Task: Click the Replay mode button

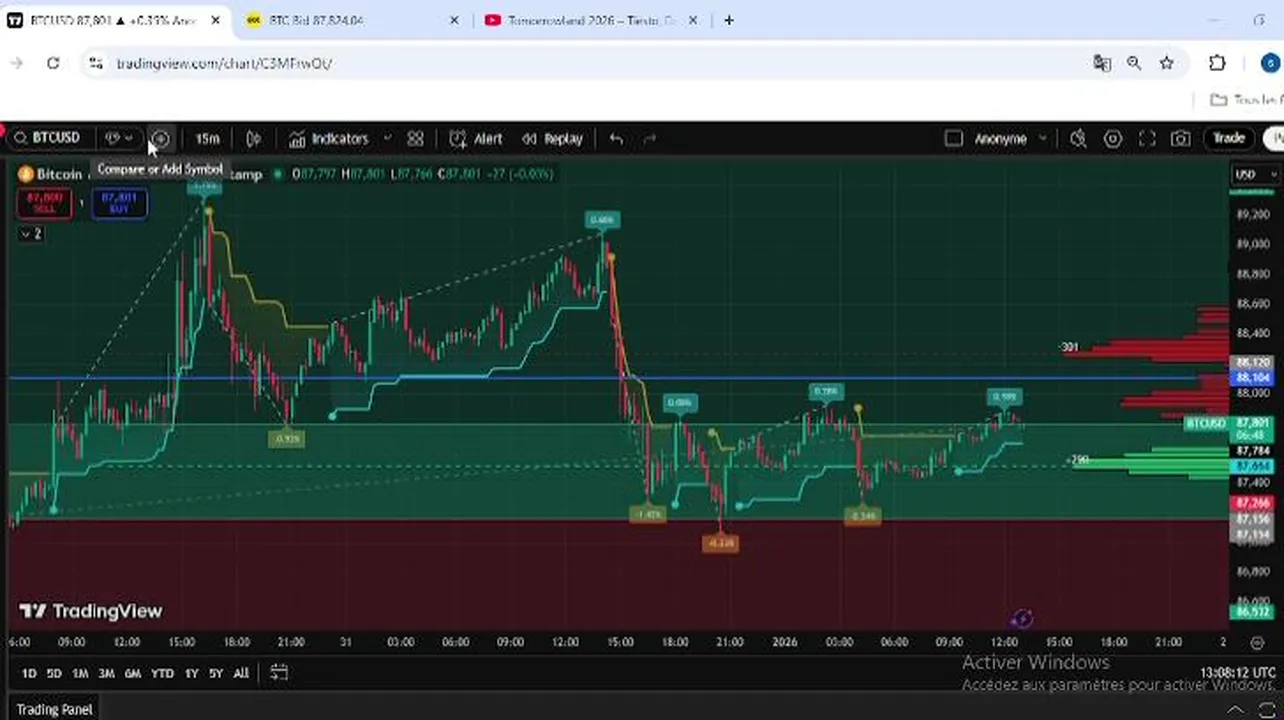Action: [552, 139]
